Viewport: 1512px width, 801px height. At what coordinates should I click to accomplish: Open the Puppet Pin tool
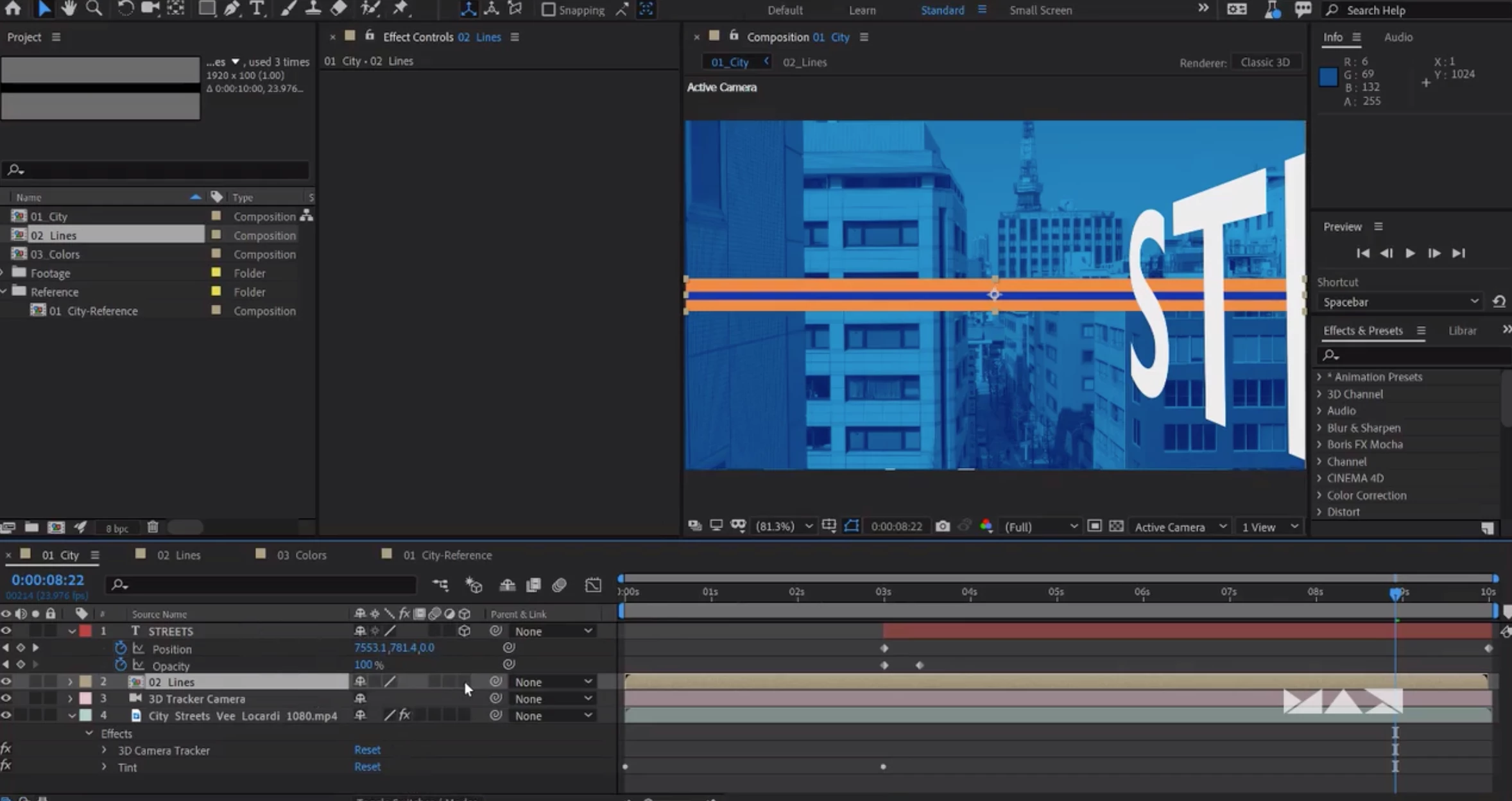click(400, 8)
